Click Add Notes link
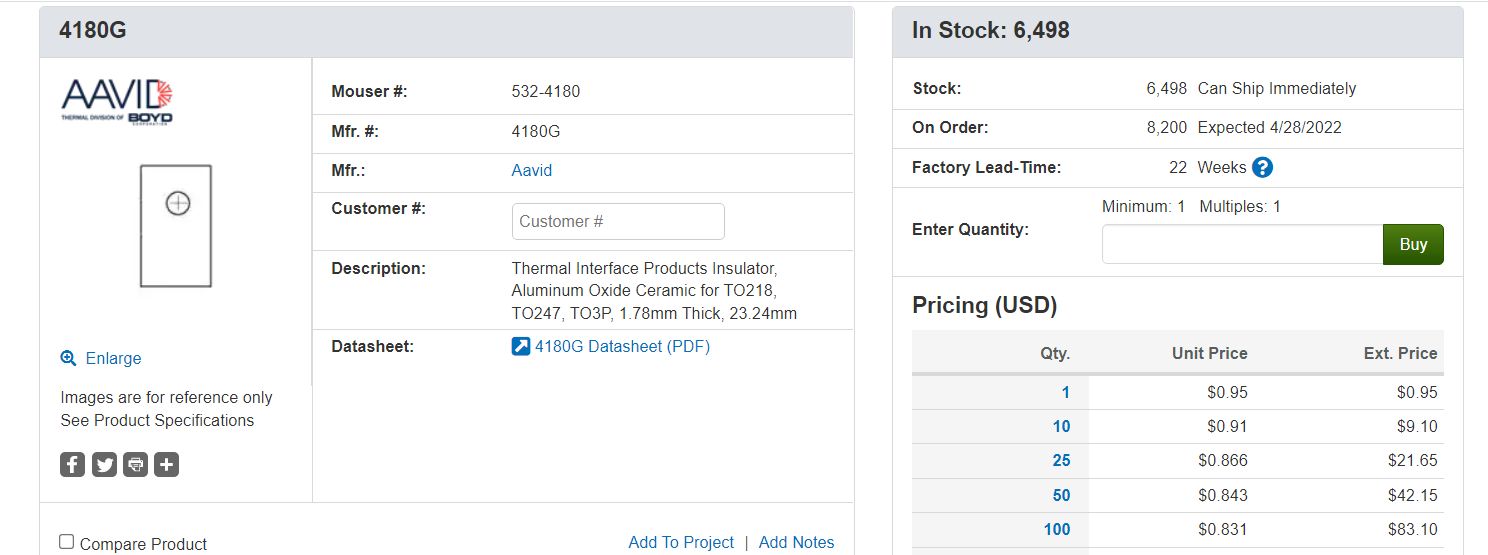The height and width of the screenshot is (555, 1488). [x=796, y=542]
